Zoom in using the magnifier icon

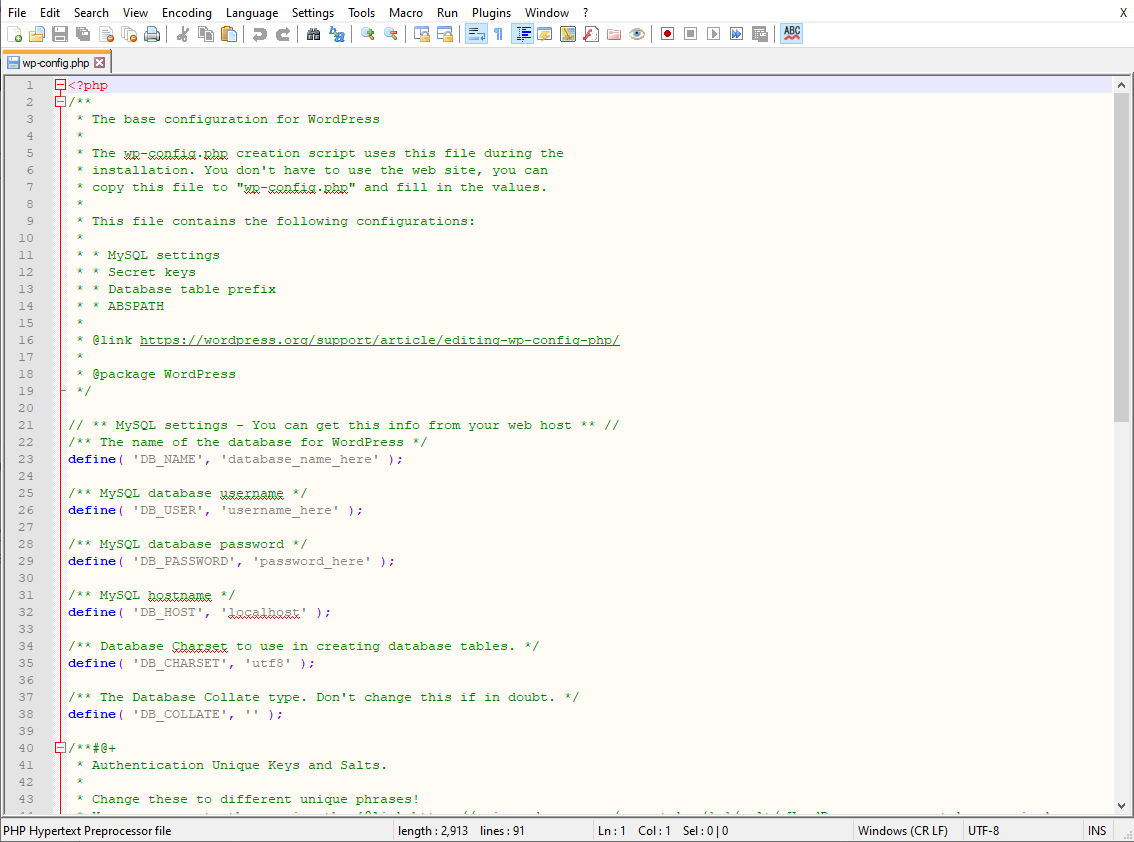(368, 33)
